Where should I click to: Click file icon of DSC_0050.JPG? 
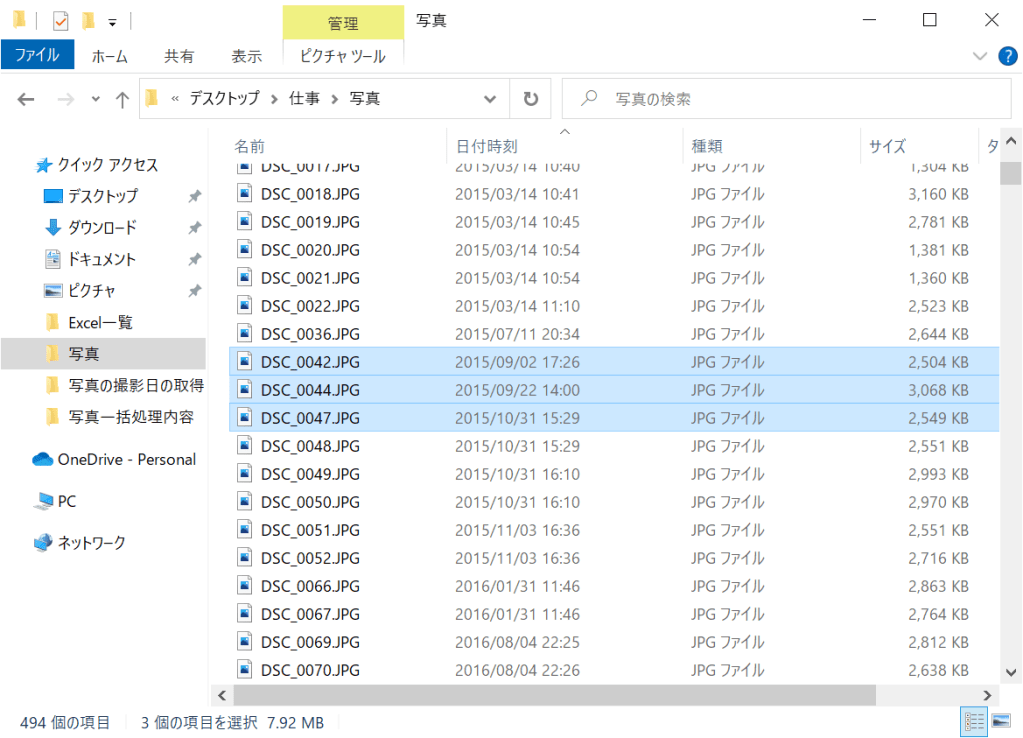point(245,502)
